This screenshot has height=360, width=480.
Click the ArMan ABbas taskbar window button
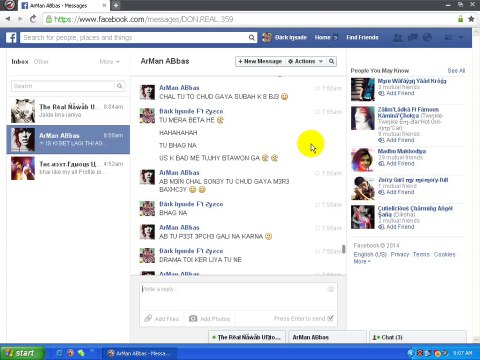139,353
